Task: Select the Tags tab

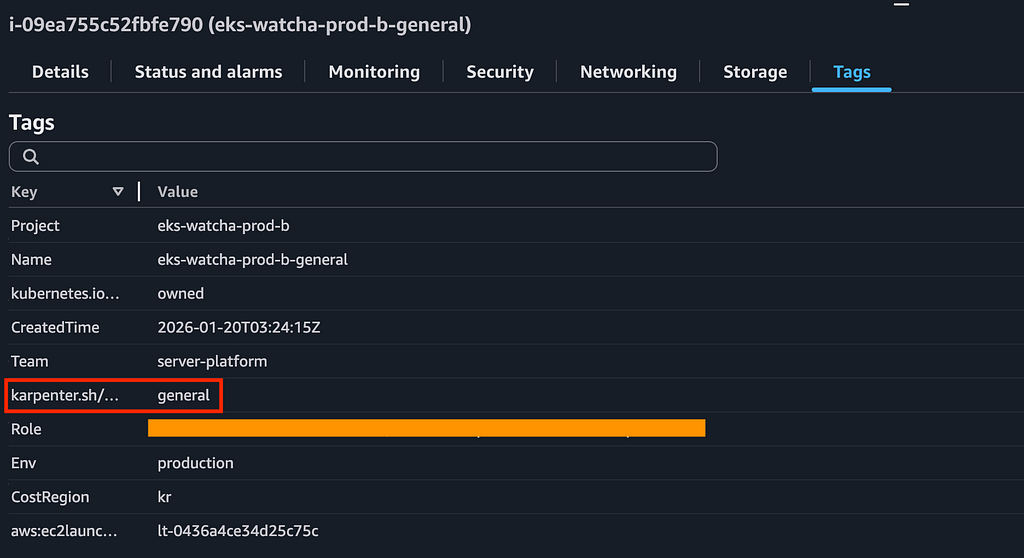Action: tap(852, 72)
